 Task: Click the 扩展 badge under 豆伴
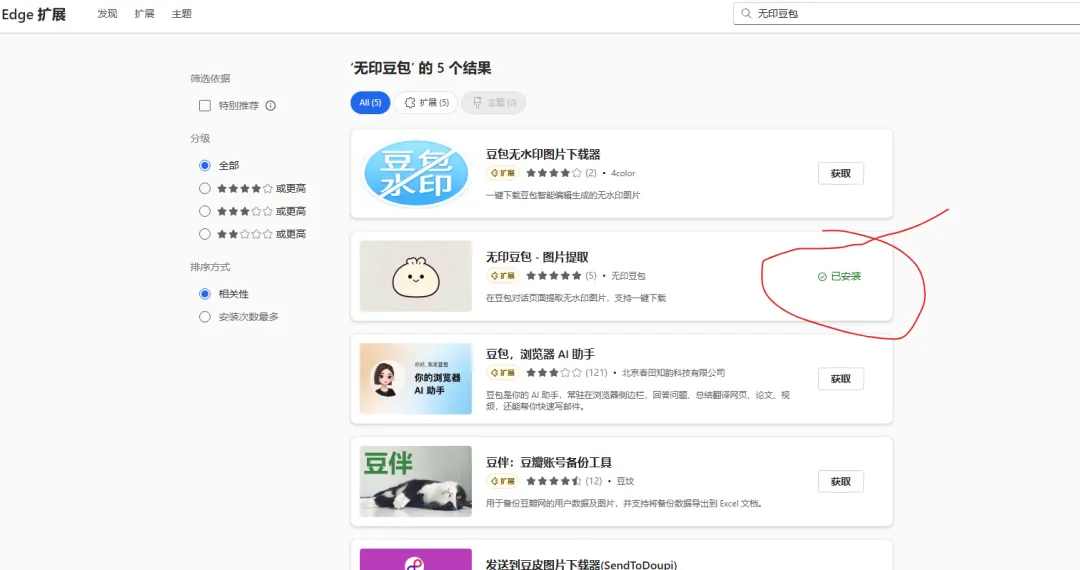coord(503,481)
